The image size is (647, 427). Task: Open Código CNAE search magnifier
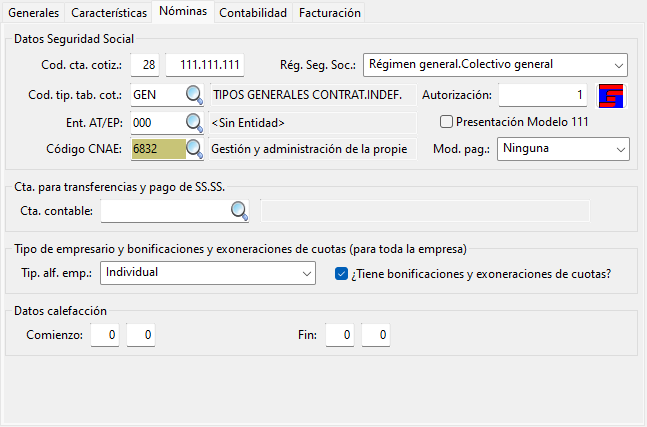(x=194, y=149)
